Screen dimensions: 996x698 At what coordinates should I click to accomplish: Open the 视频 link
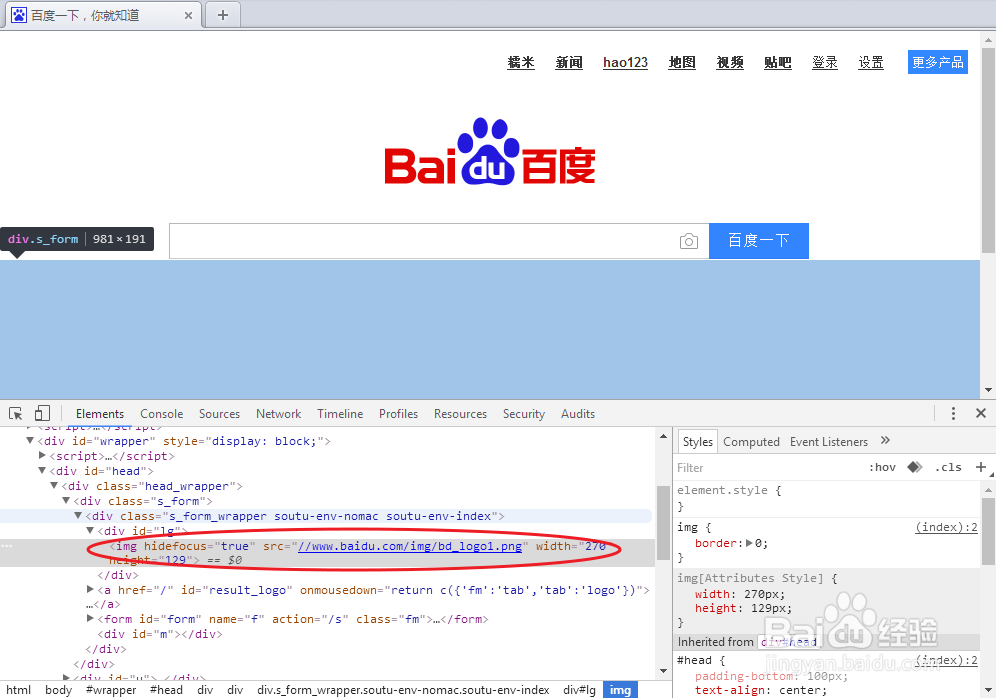730,62
